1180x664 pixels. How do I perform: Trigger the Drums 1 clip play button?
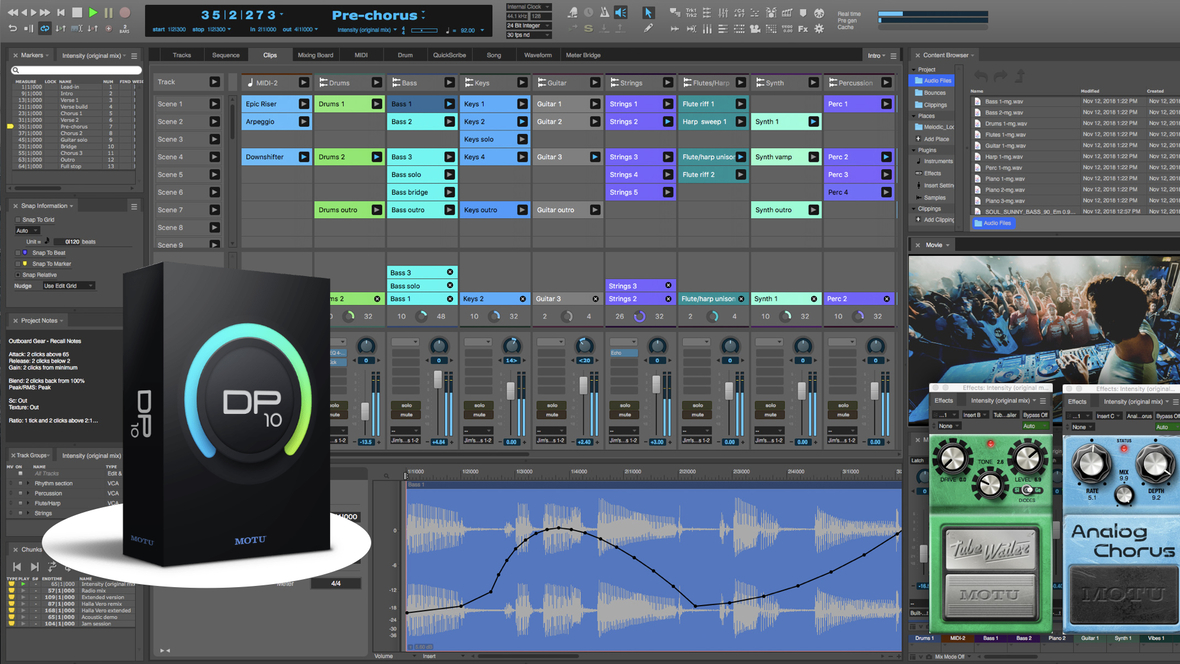point(376,104)
